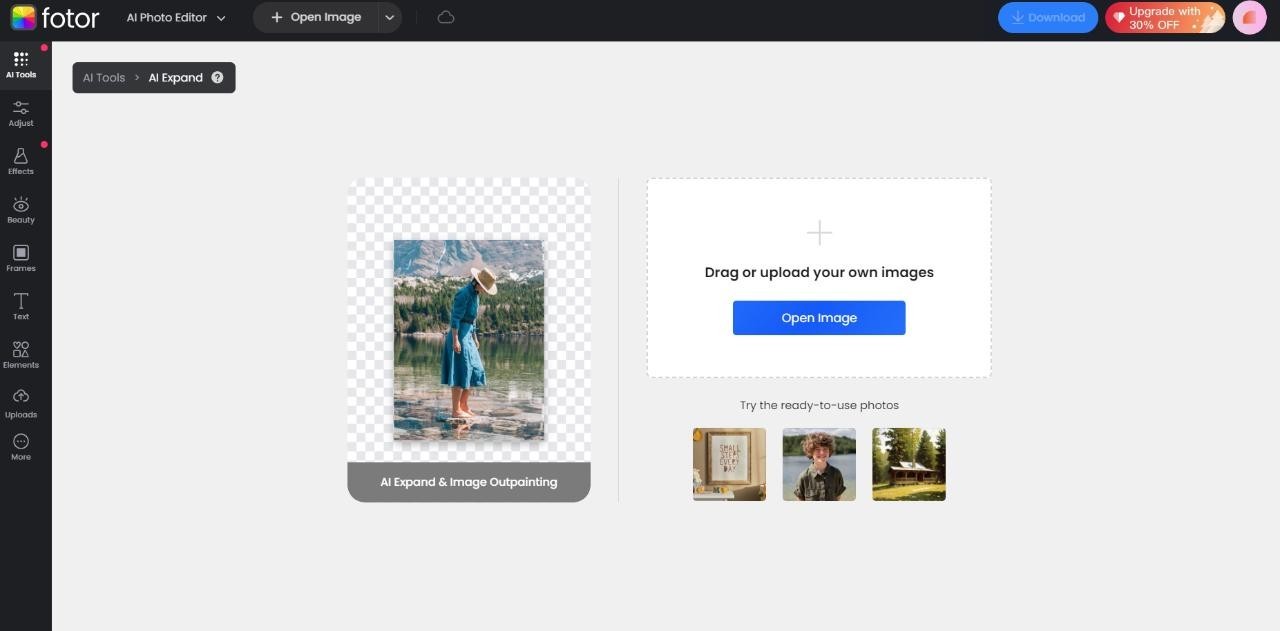1280x631 pixels.
Task: Open the AI Expand help tooltip
Action: pyautogui.click(x=217, y=77)
